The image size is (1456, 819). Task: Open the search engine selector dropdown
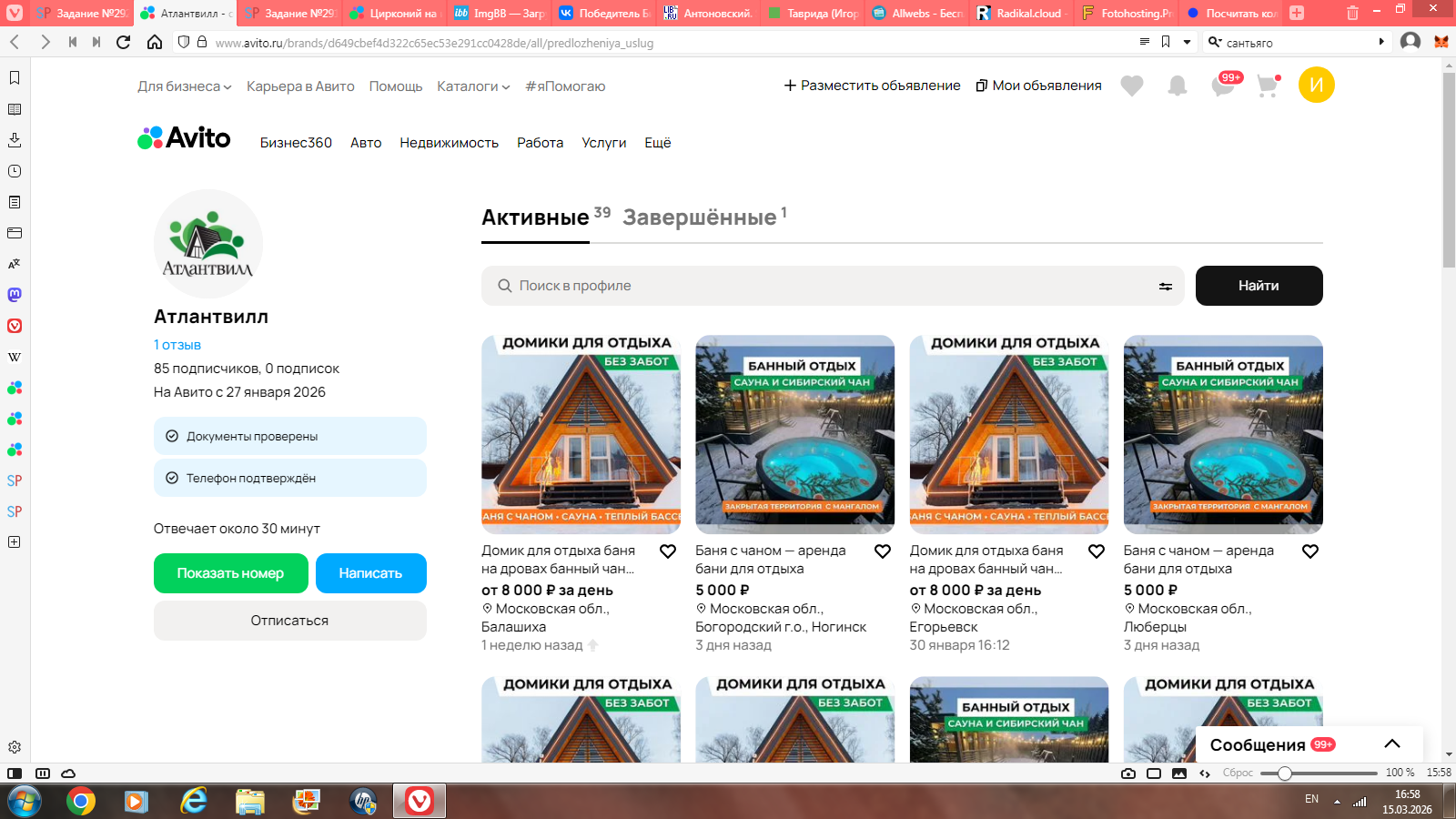coord(1215,42)
